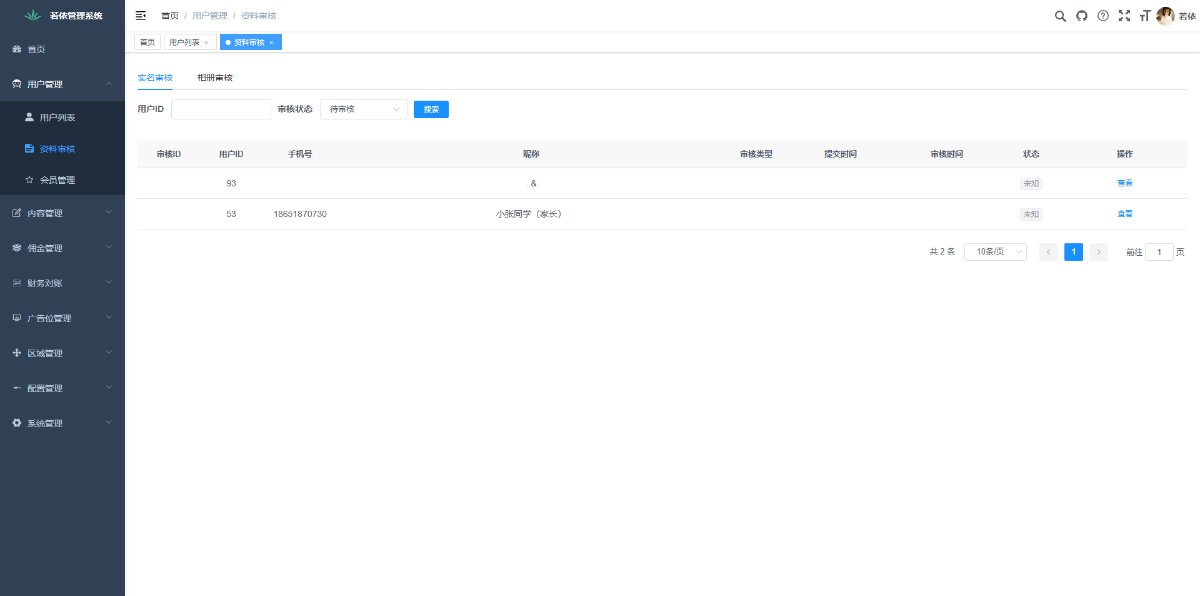
Task: Open the 审核状态 dropdown showing 待审核
Action: (x=364, y=109)
